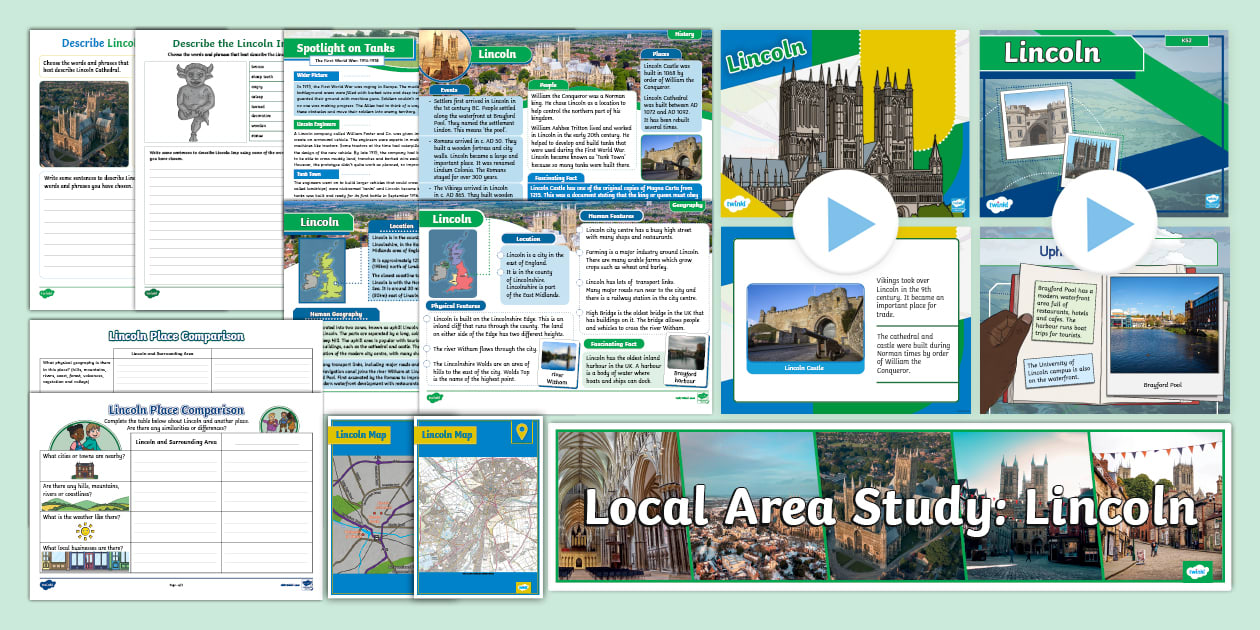The width and height of the screenshot is (1260, 630).
Task: Tick the circle beside 'Lincoln is a city'
Action: pyautogui.click(x=499, y=254)
